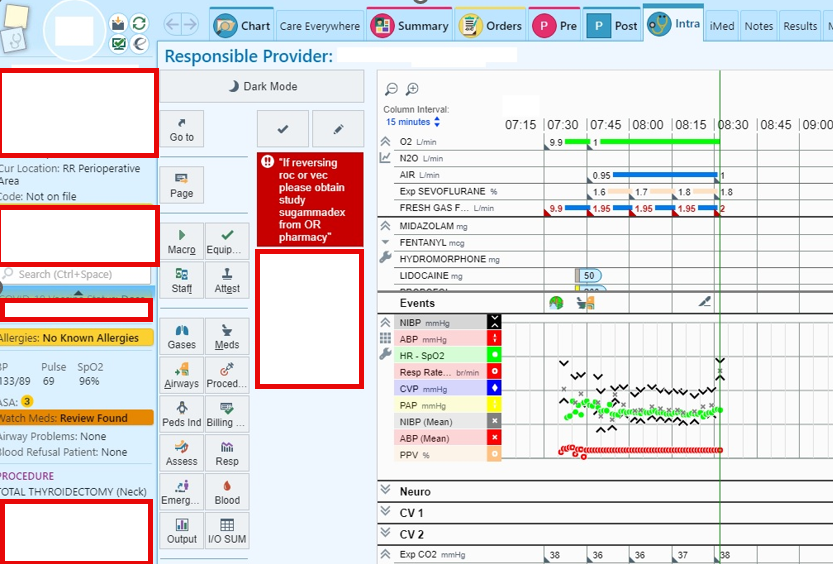
Task: Click the zoom in magnifier icon
Action: (412, 90)
